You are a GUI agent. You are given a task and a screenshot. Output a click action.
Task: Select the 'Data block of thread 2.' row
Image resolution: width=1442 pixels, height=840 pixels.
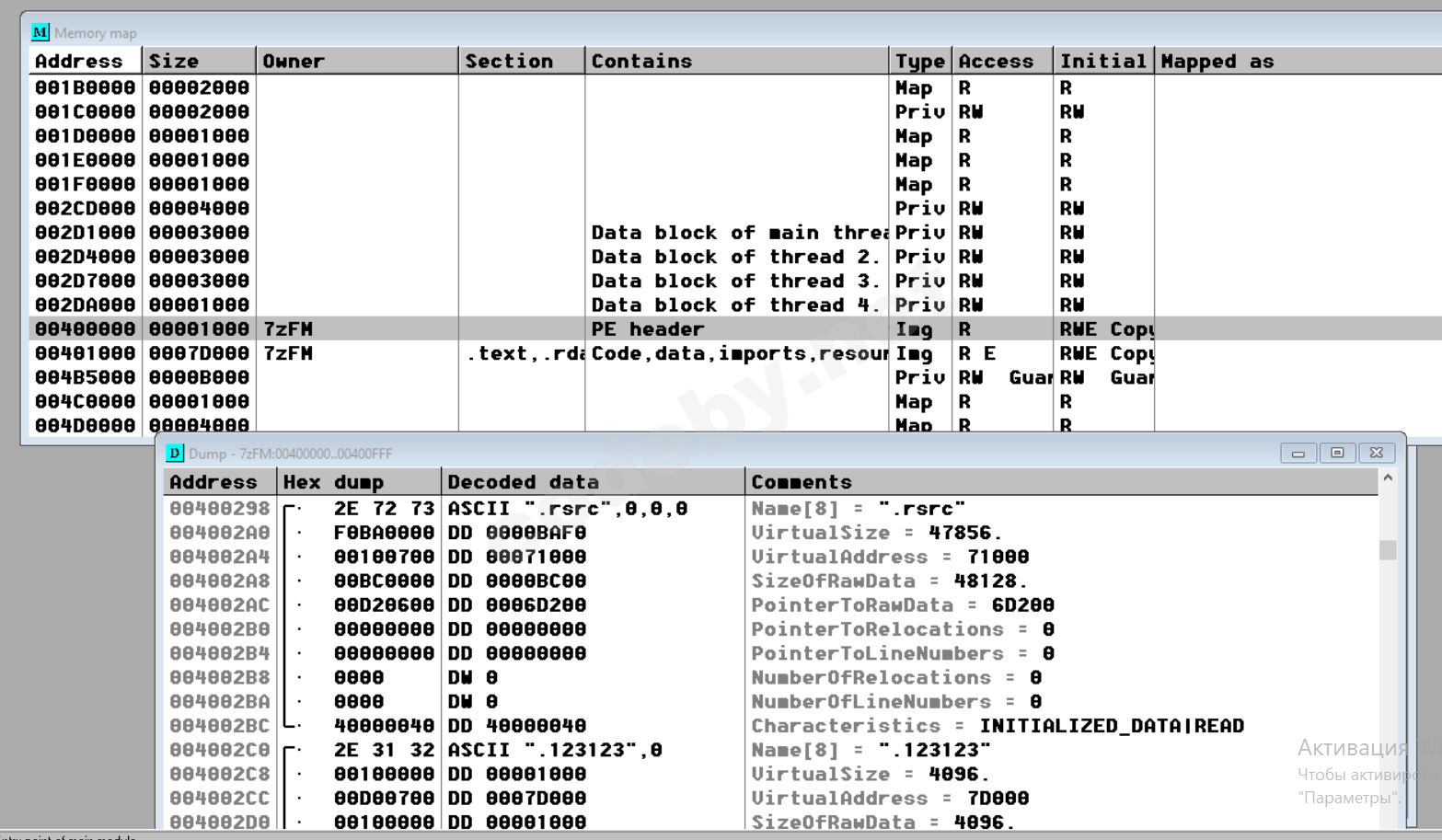coord(736,257)
